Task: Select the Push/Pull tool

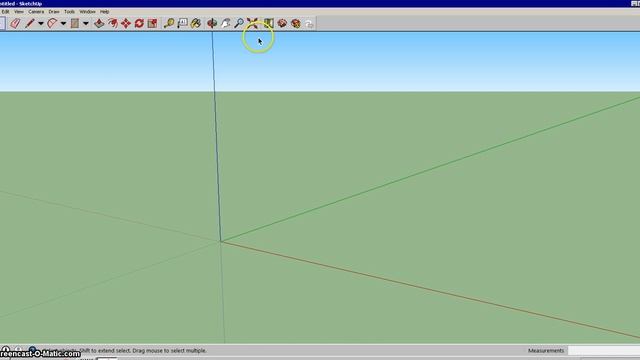Action: (x=99, y=23)
